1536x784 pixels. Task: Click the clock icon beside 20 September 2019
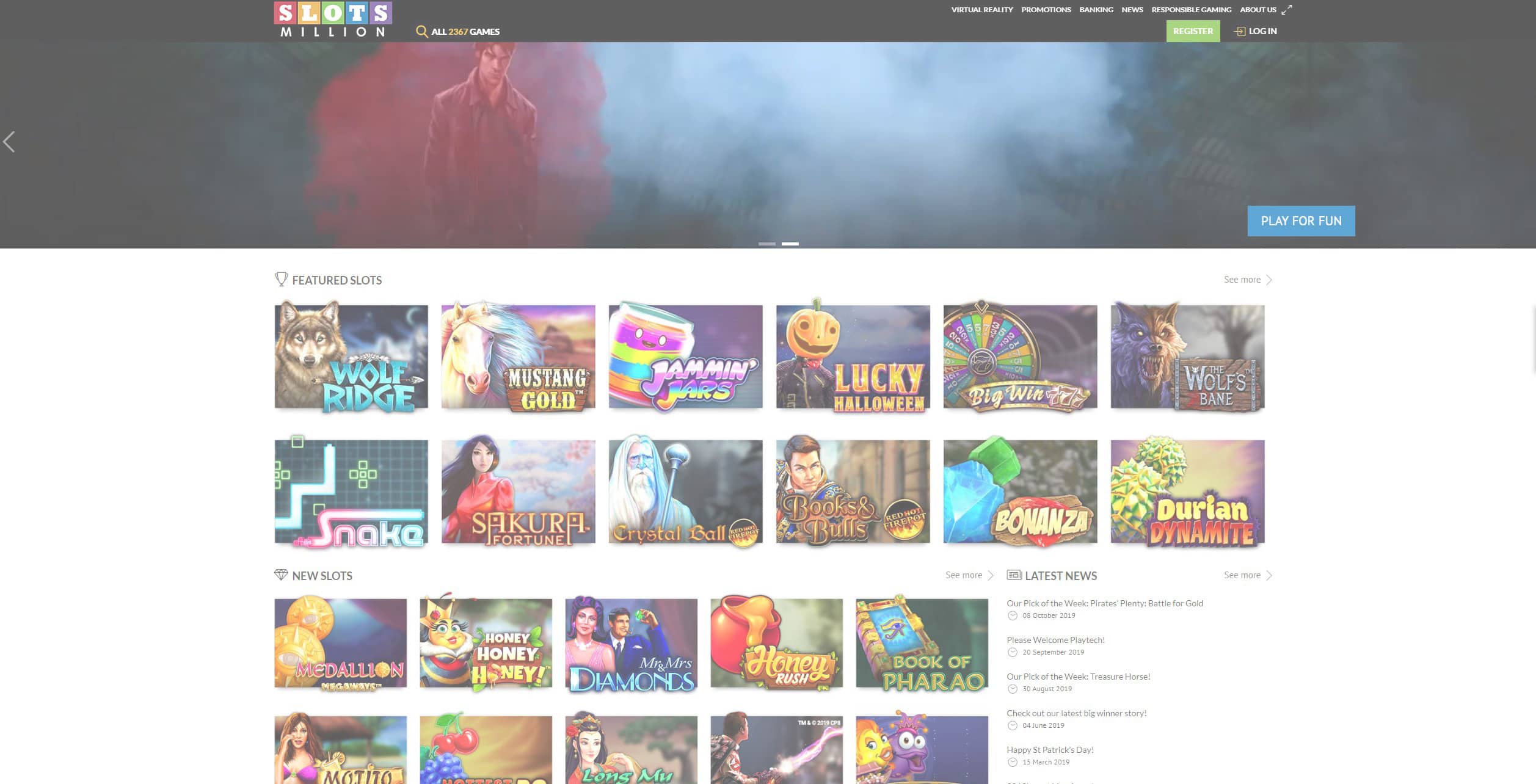point(1012,652)
